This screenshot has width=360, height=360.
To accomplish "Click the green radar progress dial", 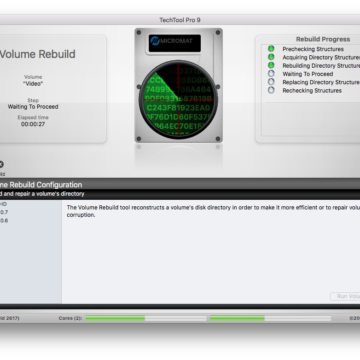I will click(x=178, y=100).
